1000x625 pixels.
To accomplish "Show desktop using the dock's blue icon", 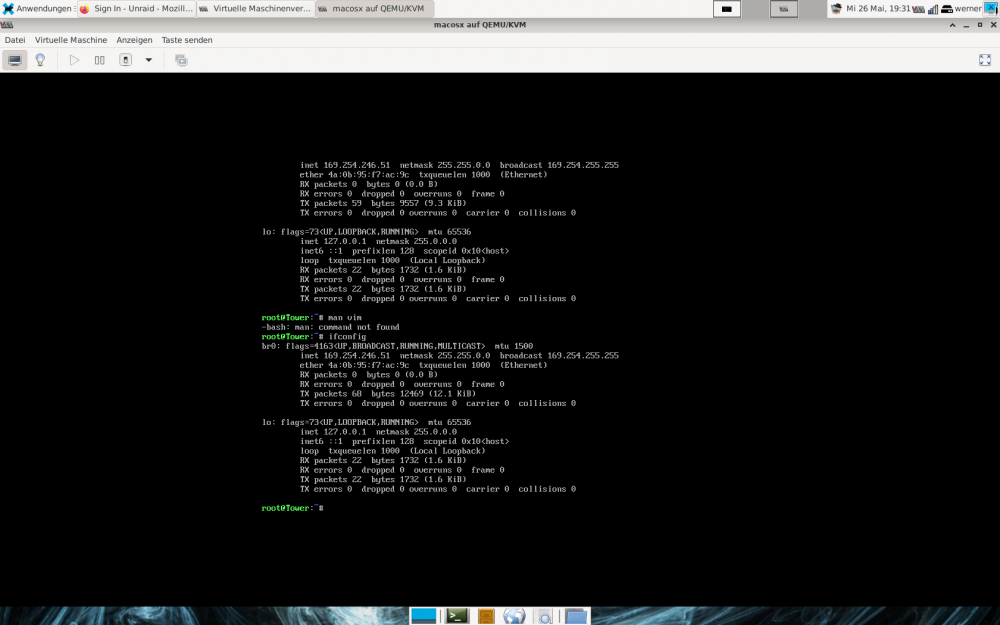I will (x=423, y=616).
